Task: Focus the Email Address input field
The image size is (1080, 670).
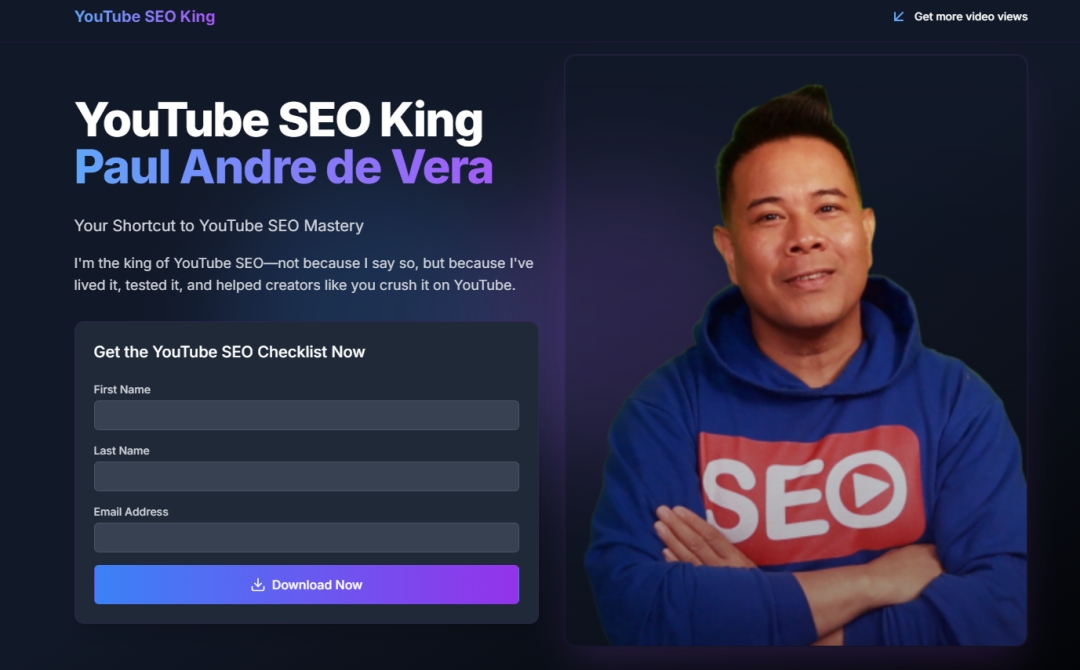Action: pos(307,538)
